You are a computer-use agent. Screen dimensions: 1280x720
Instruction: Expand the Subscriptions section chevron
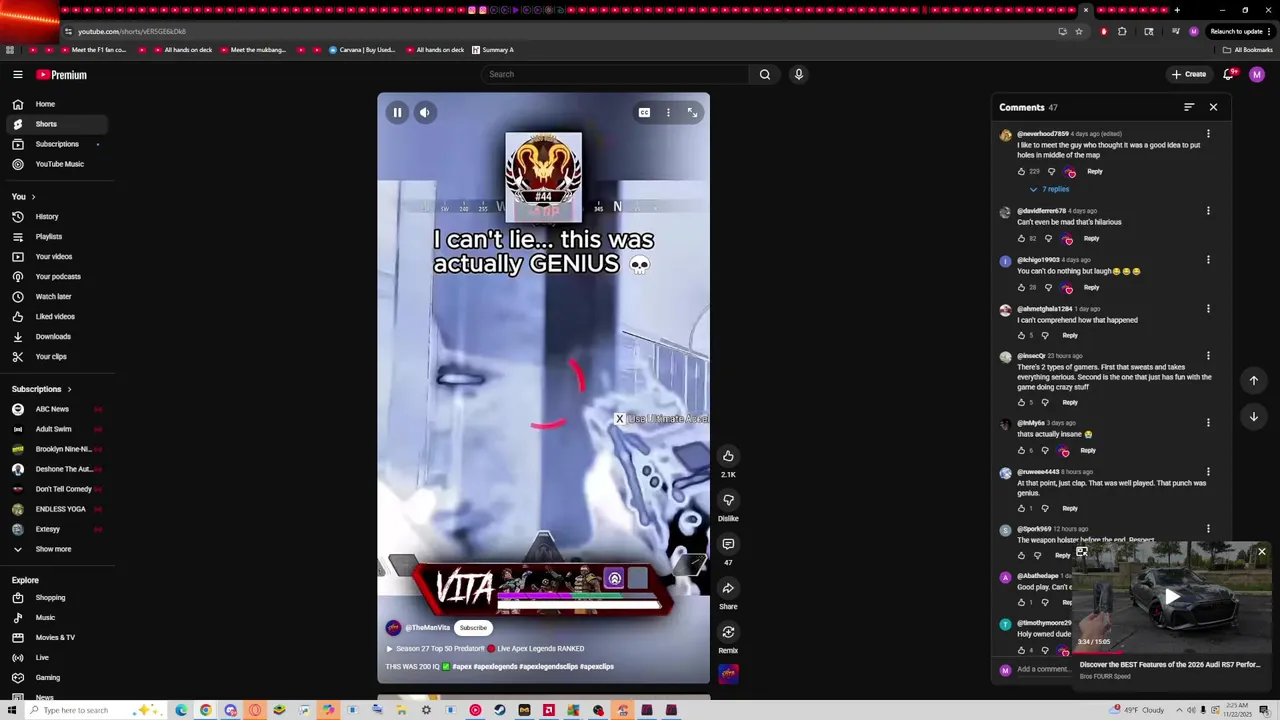(69, 389)
